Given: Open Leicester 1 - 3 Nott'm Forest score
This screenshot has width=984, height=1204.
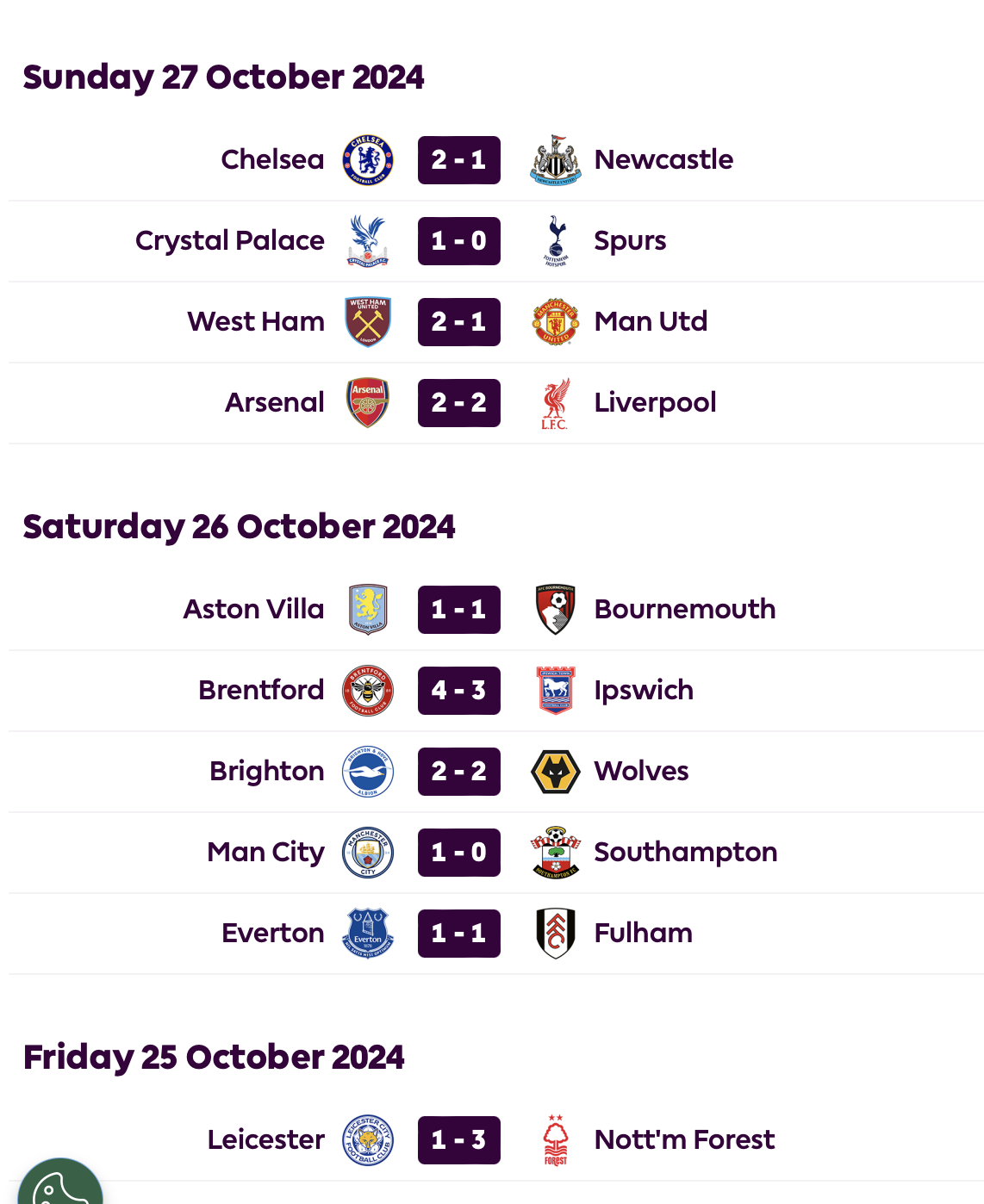Looking at the screenshot, I should pos(459,1140).
